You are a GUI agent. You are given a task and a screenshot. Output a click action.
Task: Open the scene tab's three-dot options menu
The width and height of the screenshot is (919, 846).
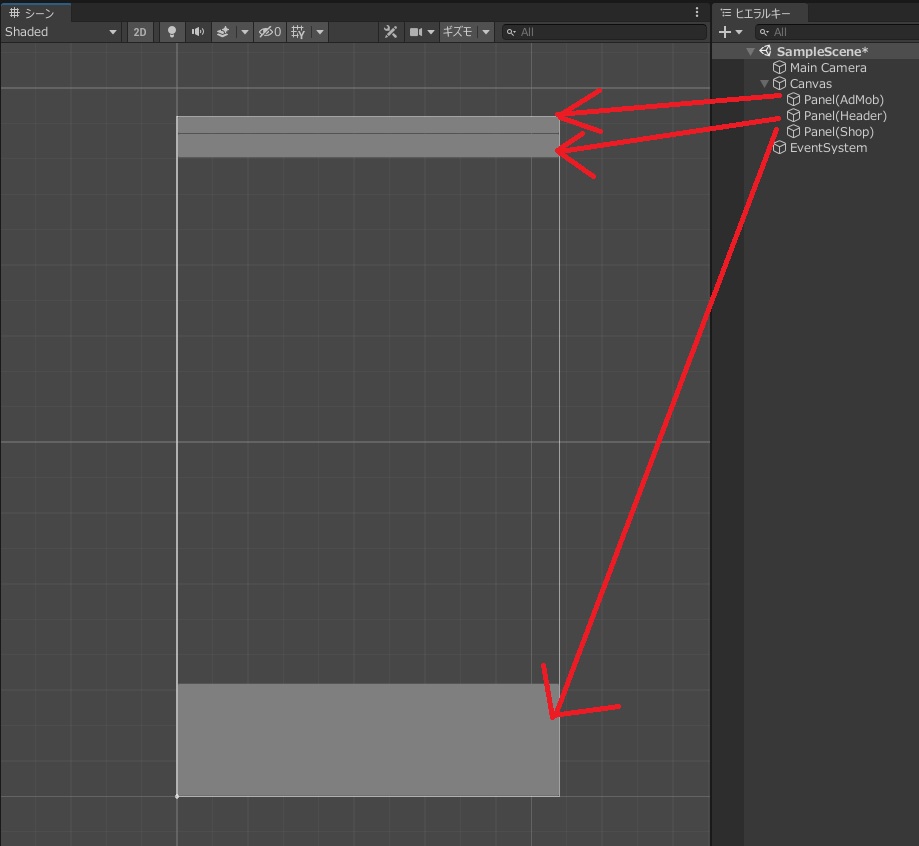(x=697, y=12)
